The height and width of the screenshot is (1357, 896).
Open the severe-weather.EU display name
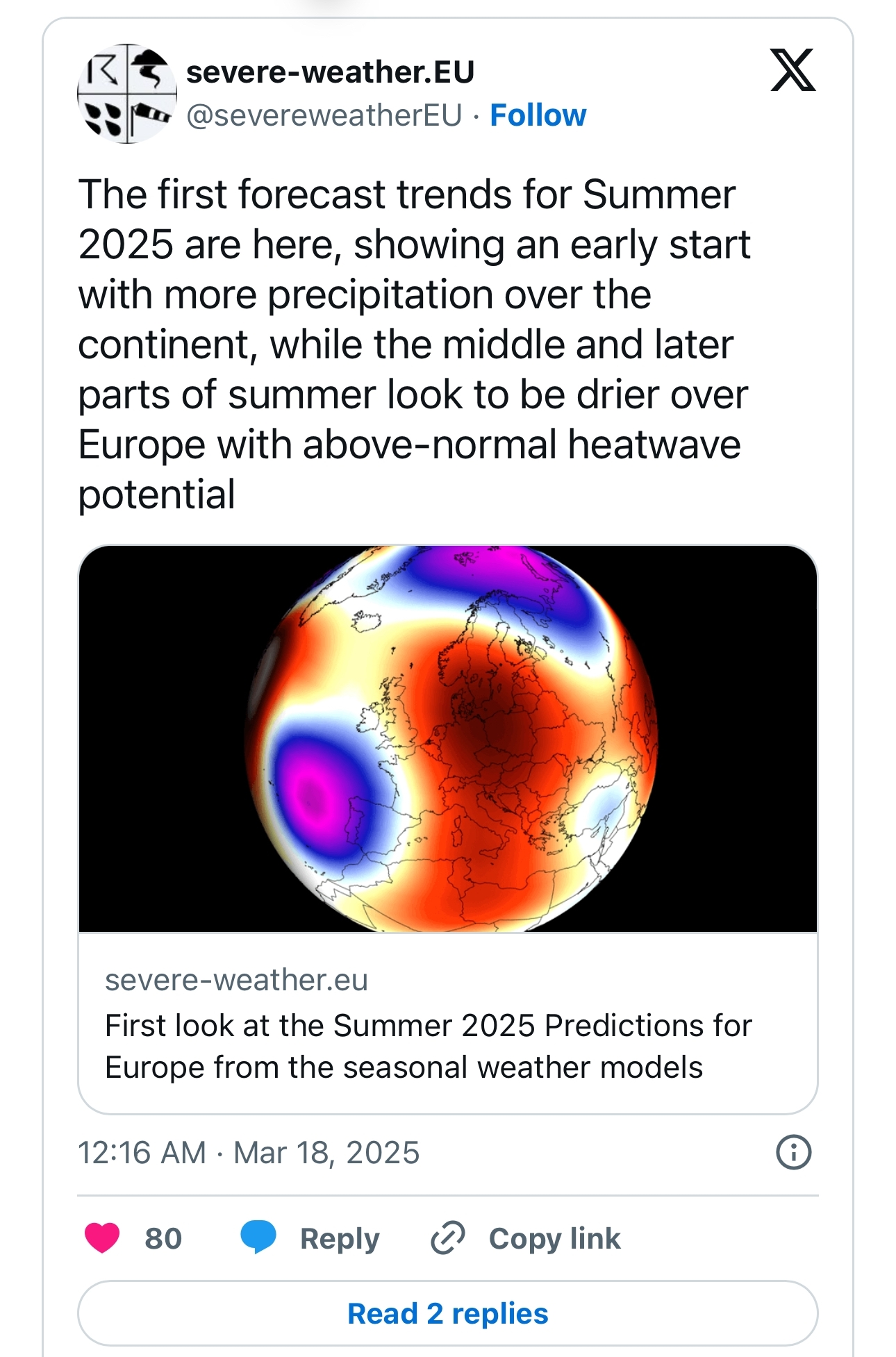pos(331,72)
